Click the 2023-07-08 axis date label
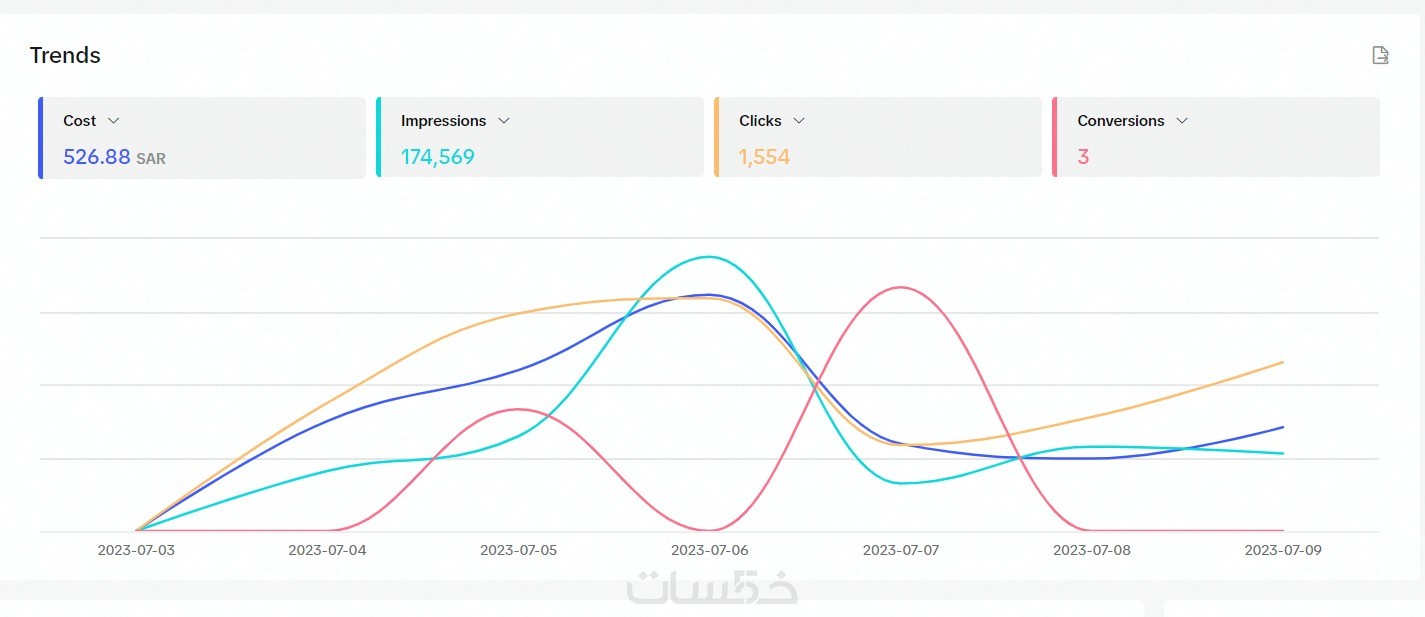 tap(1092, 550)
